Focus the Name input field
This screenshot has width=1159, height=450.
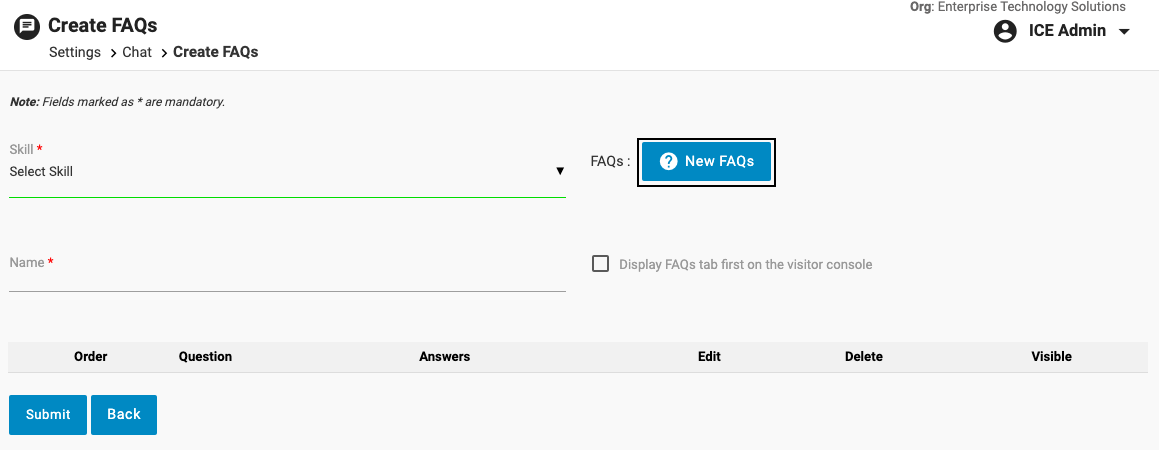[287, 277]
